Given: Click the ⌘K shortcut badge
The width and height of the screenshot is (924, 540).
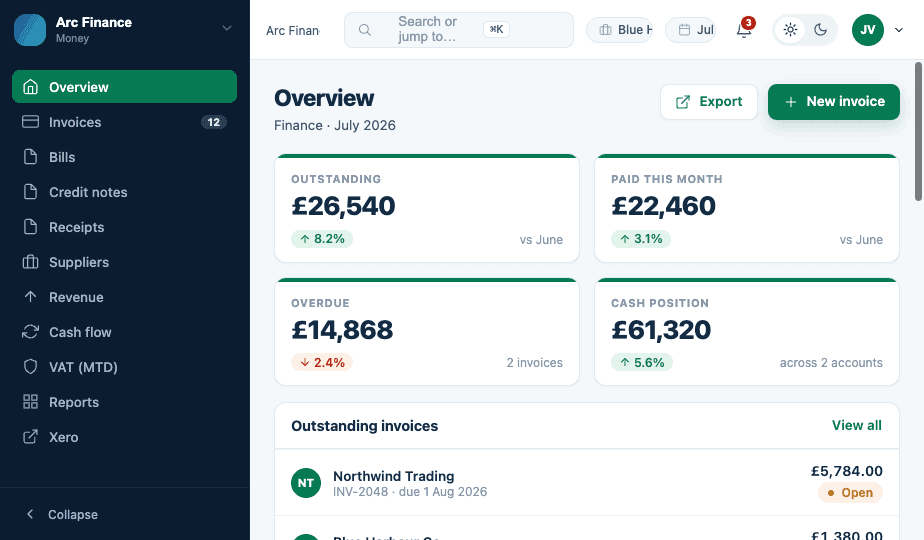Looking at the screenshot, I should tap(496, 29).
